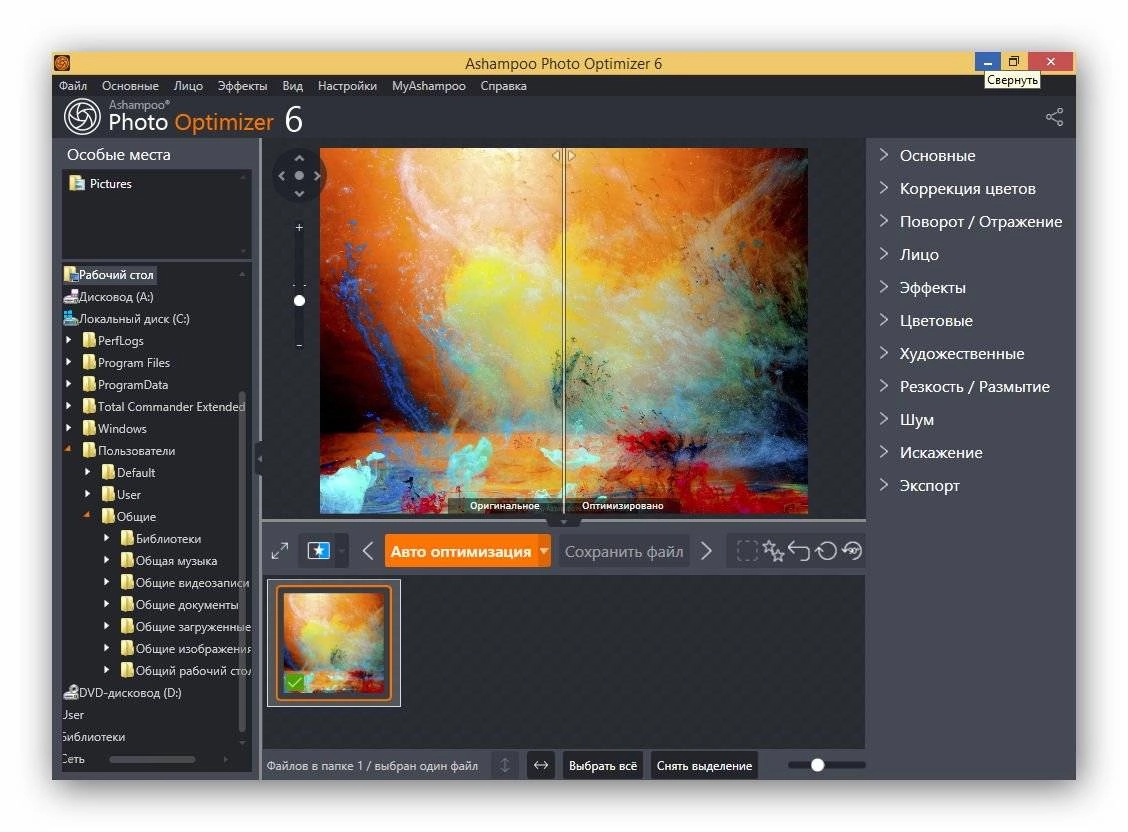Click the zoom slider handle beside the preview
This screenshot has width=1128, height=832.
point(299,301)
